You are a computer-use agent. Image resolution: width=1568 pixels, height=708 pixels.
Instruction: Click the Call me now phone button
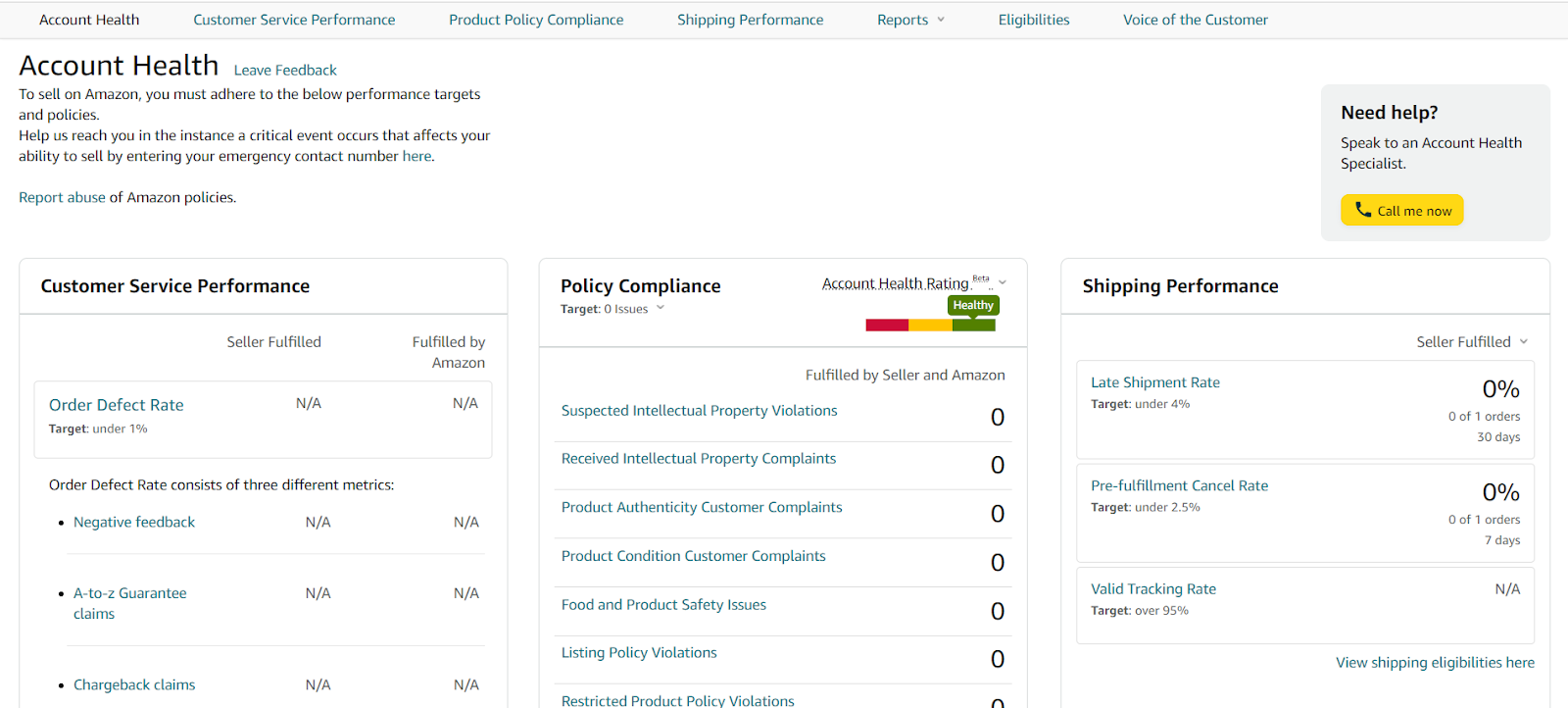coord(1401,210)
